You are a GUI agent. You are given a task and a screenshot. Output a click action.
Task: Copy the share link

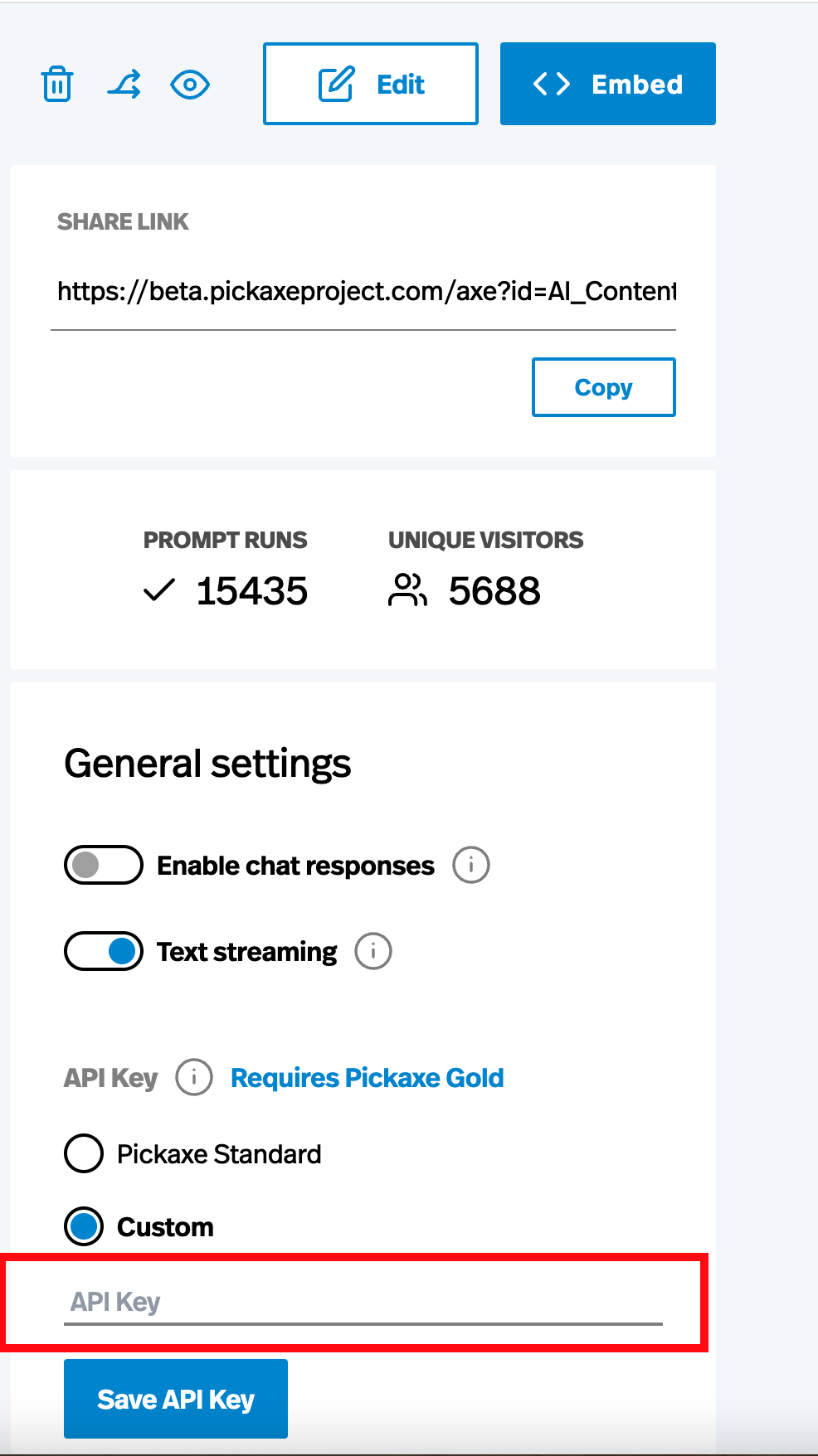click(603, 387)
